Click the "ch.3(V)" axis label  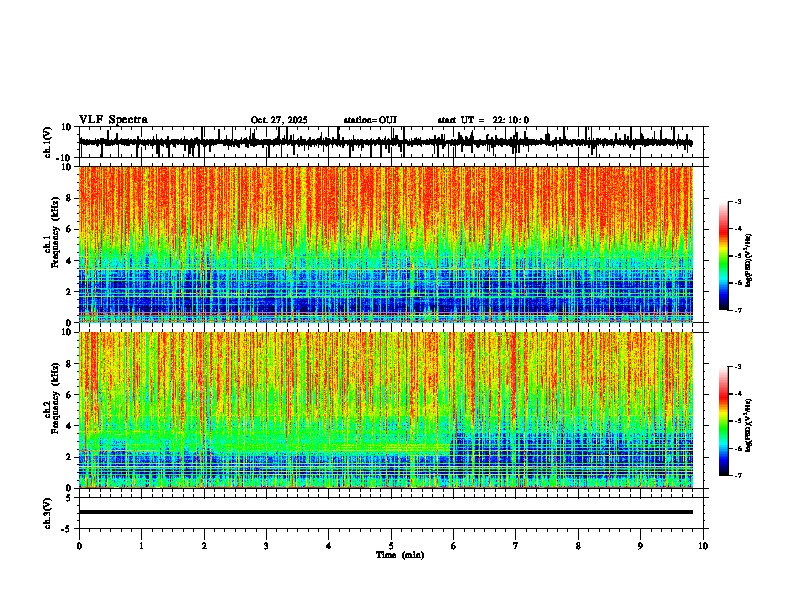pyautogui.click(x=48, y=513)
